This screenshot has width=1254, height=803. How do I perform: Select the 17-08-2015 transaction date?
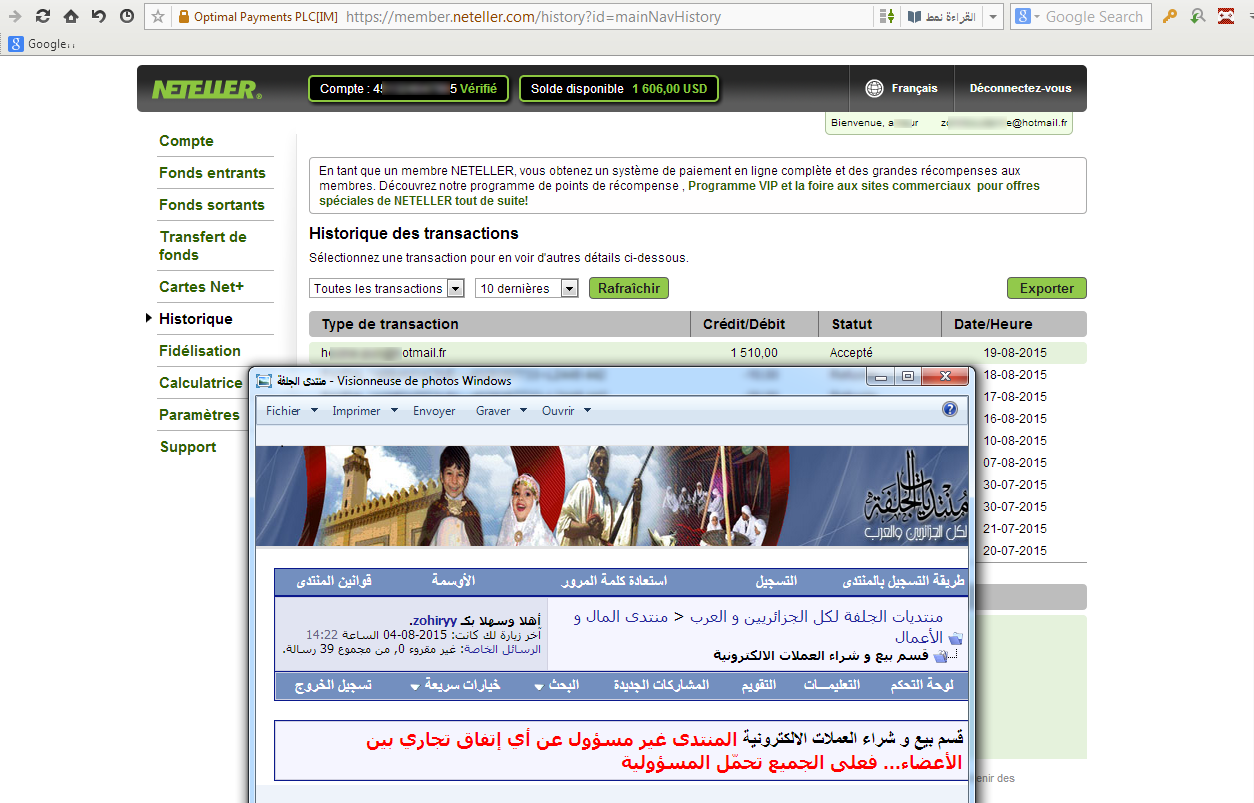tap(1015, 397)
